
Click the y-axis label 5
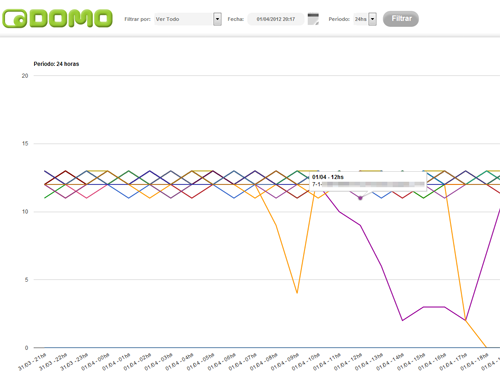coord(26,280)
